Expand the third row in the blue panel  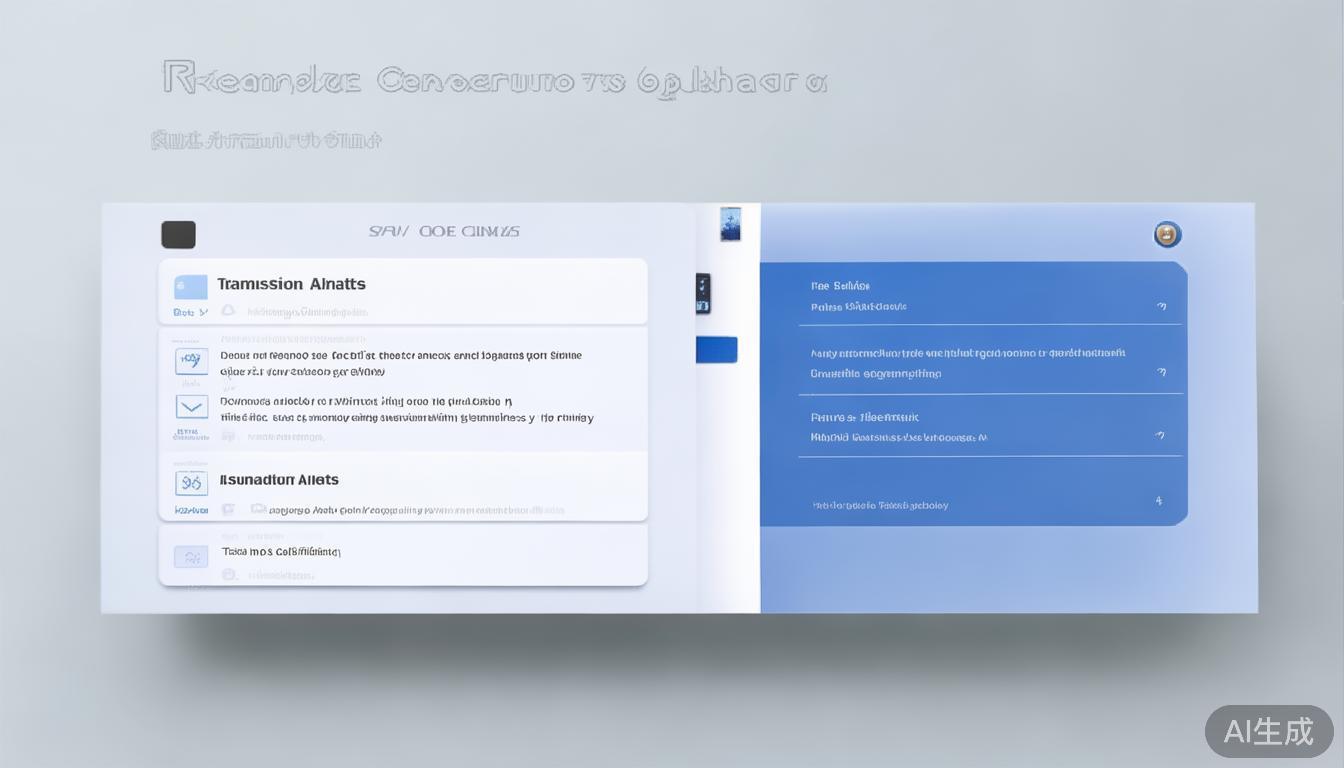[x=1160, y=436]
